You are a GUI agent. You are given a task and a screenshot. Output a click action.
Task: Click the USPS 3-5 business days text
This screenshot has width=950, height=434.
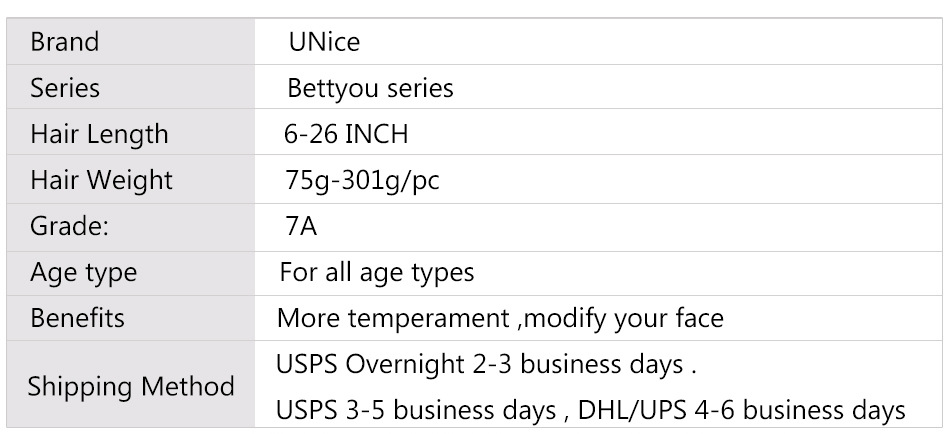(416, 410)
